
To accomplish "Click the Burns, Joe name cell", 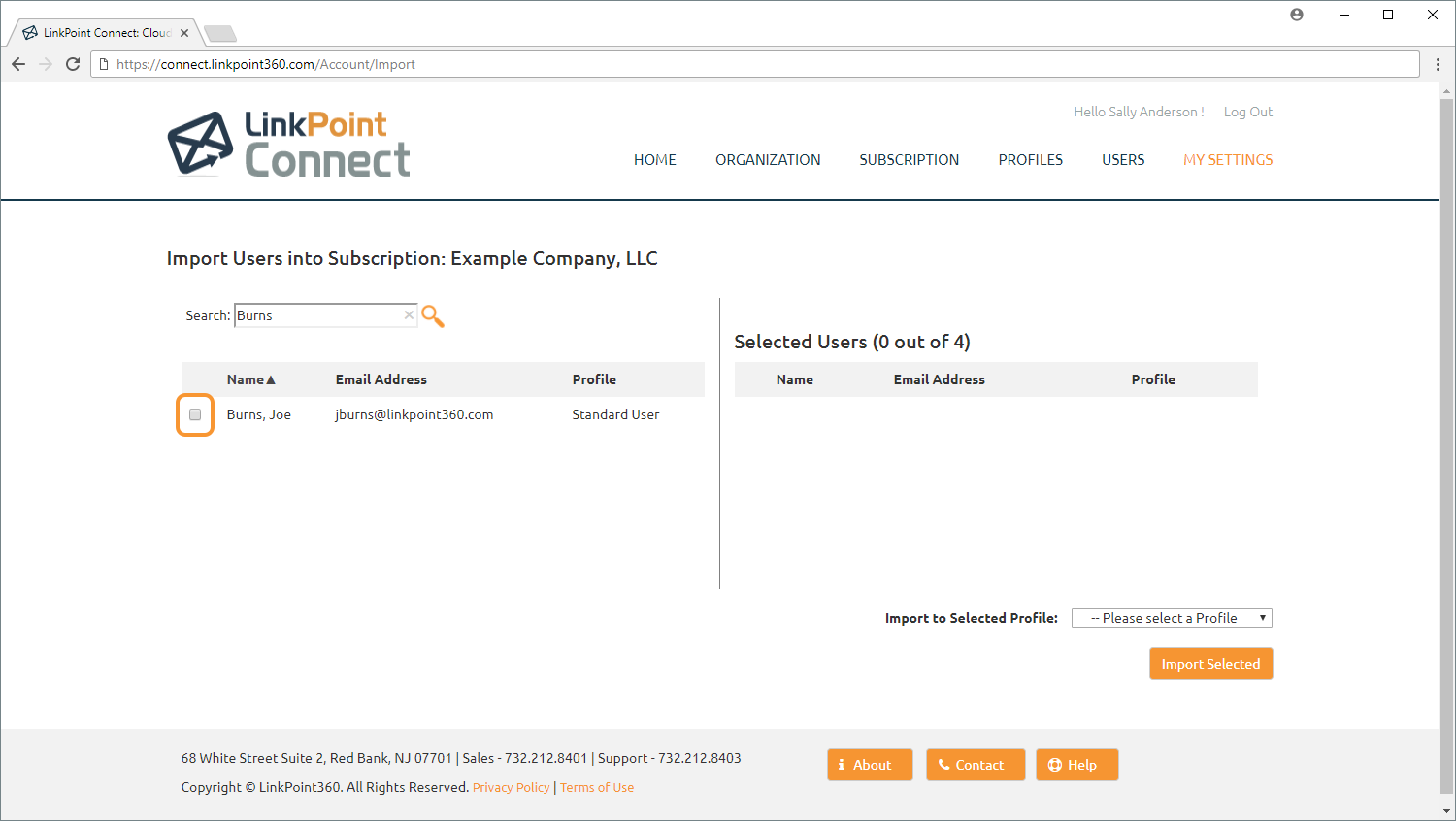I will point(259,414).
